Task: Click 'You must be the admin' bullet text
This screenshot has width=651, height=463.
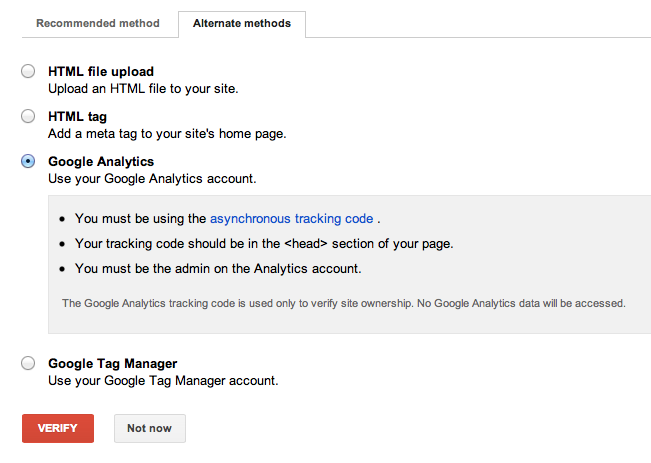Action: 218,269
